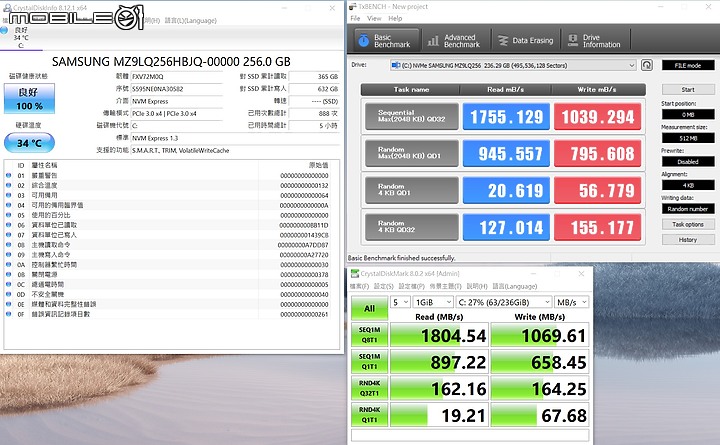The image size is (720, 445).
Task: Open benchmark History in TxBENCH
Action: point(688,240)
